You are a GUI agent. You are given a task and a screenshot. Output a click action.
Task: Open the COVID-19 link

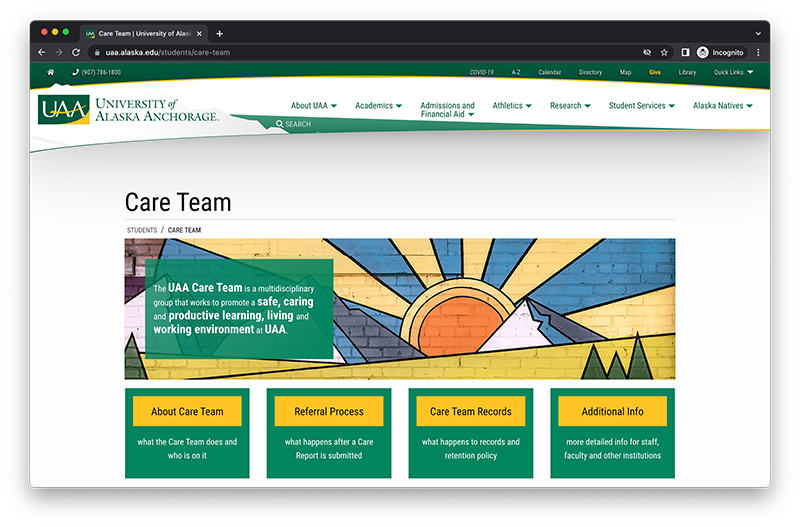(482, 72)
